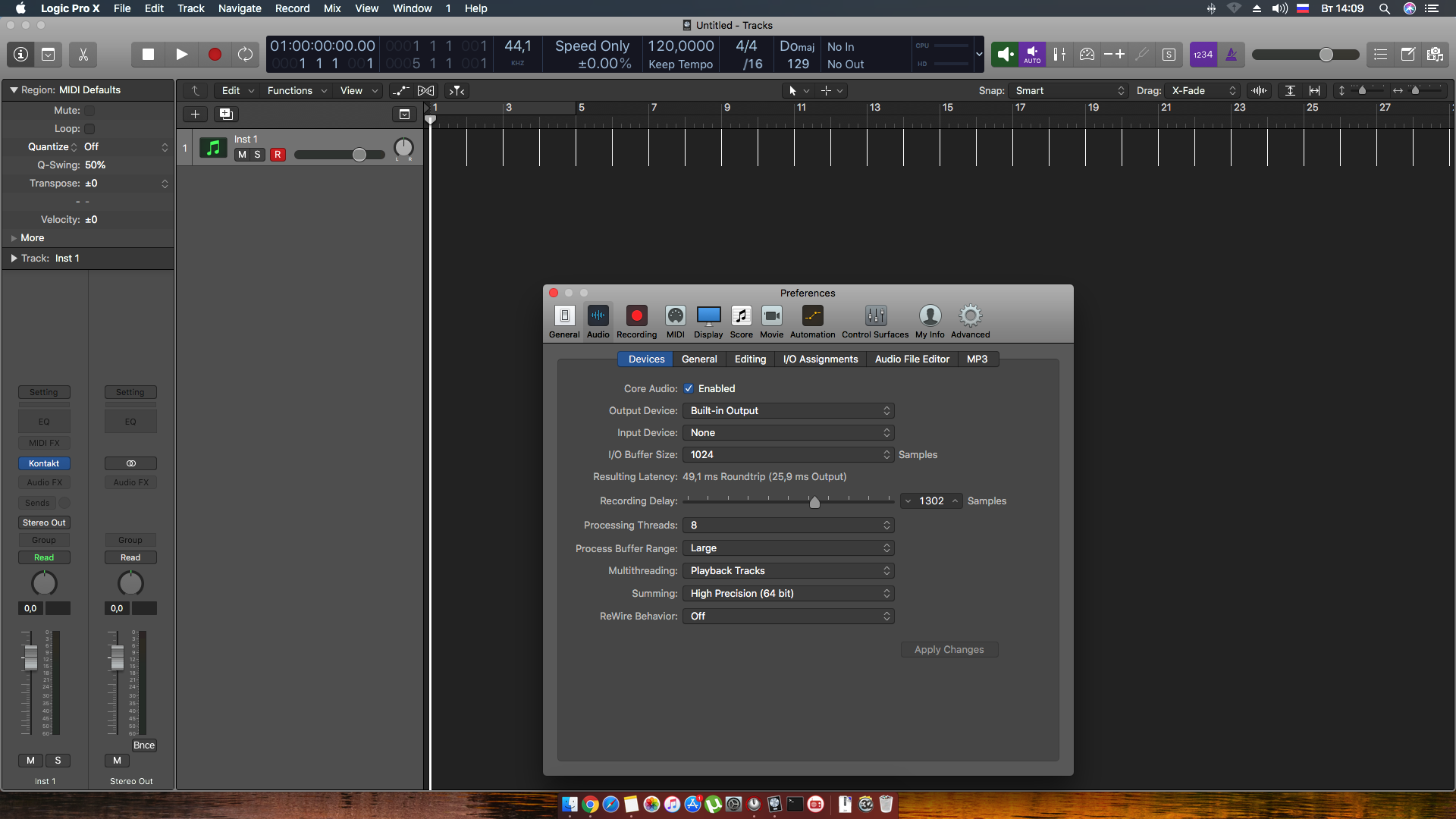
Task: Start playback with the Play button
Action: coord(181,55)
